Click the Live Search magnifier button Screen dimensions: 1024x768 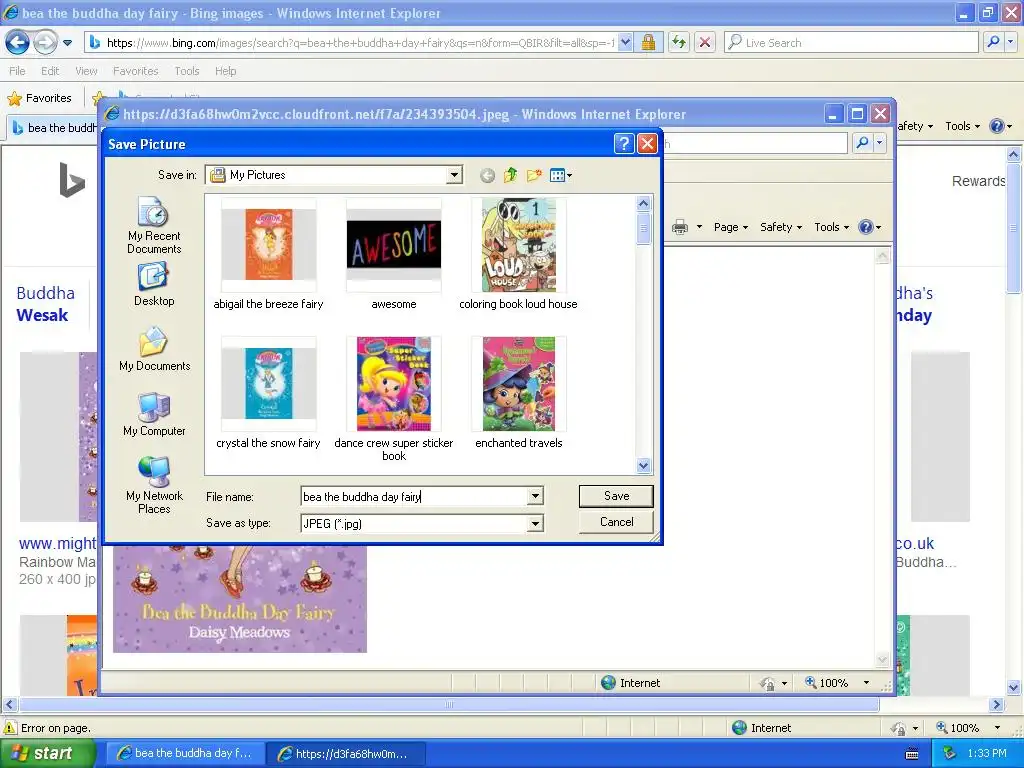tap(993, 42)
